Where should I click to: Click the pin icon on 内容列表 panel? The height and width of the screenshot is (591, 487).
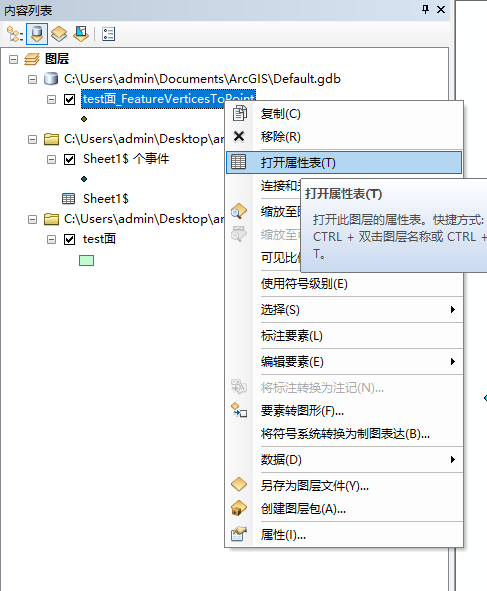coord(425,9)
